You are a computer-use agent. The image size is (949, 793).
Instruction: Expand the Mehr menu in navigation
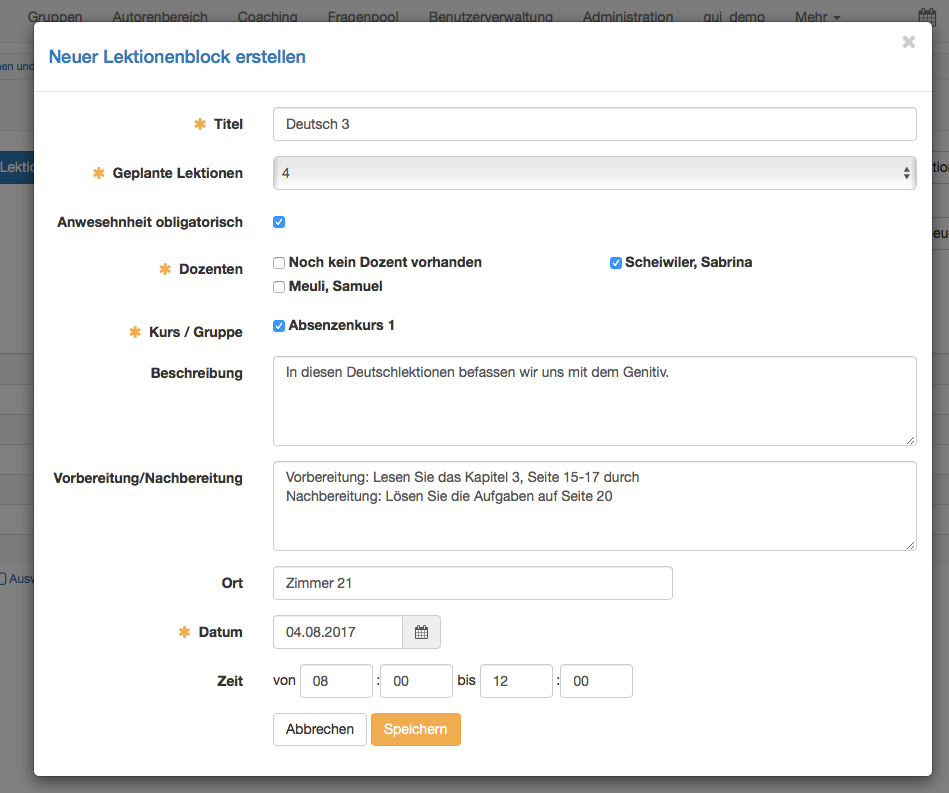[817, 17]
